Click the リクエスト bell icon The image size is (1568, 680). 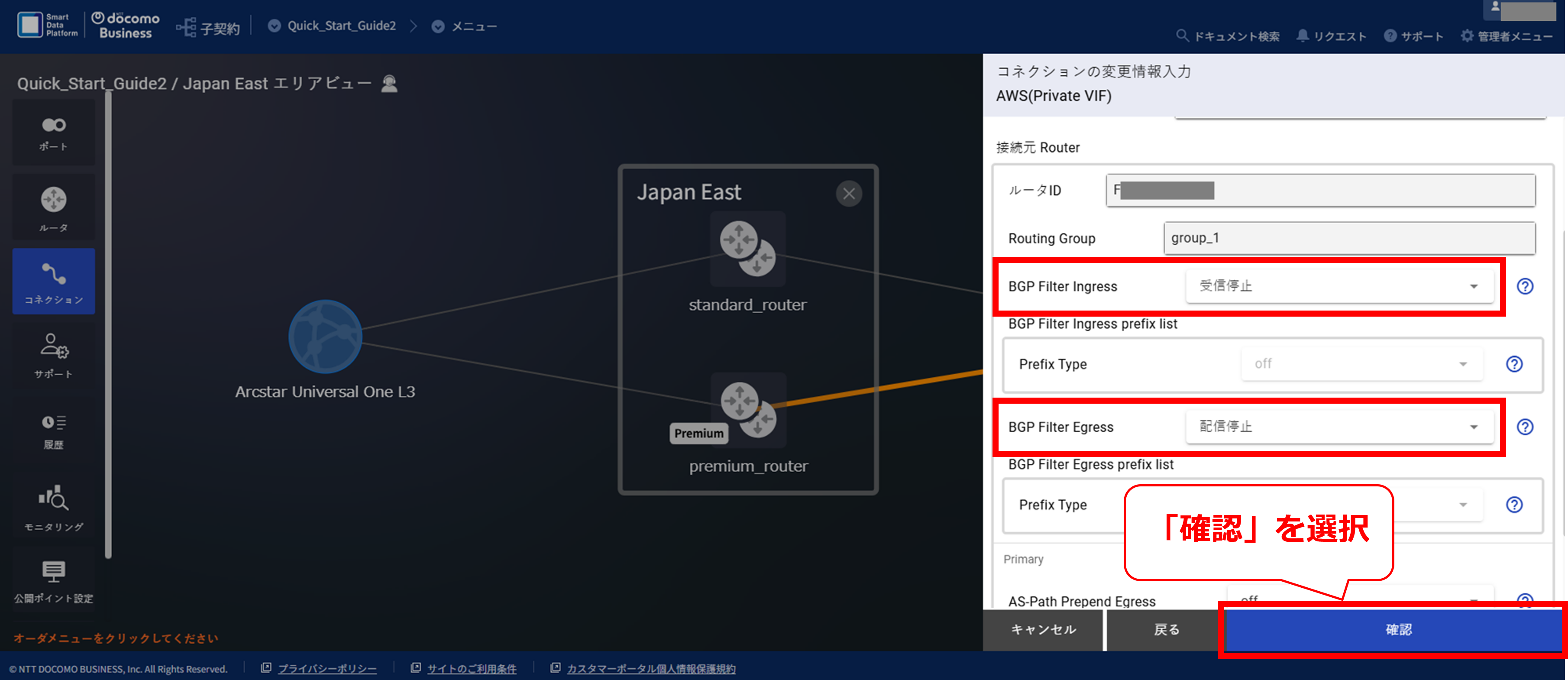click(1302, 36)
